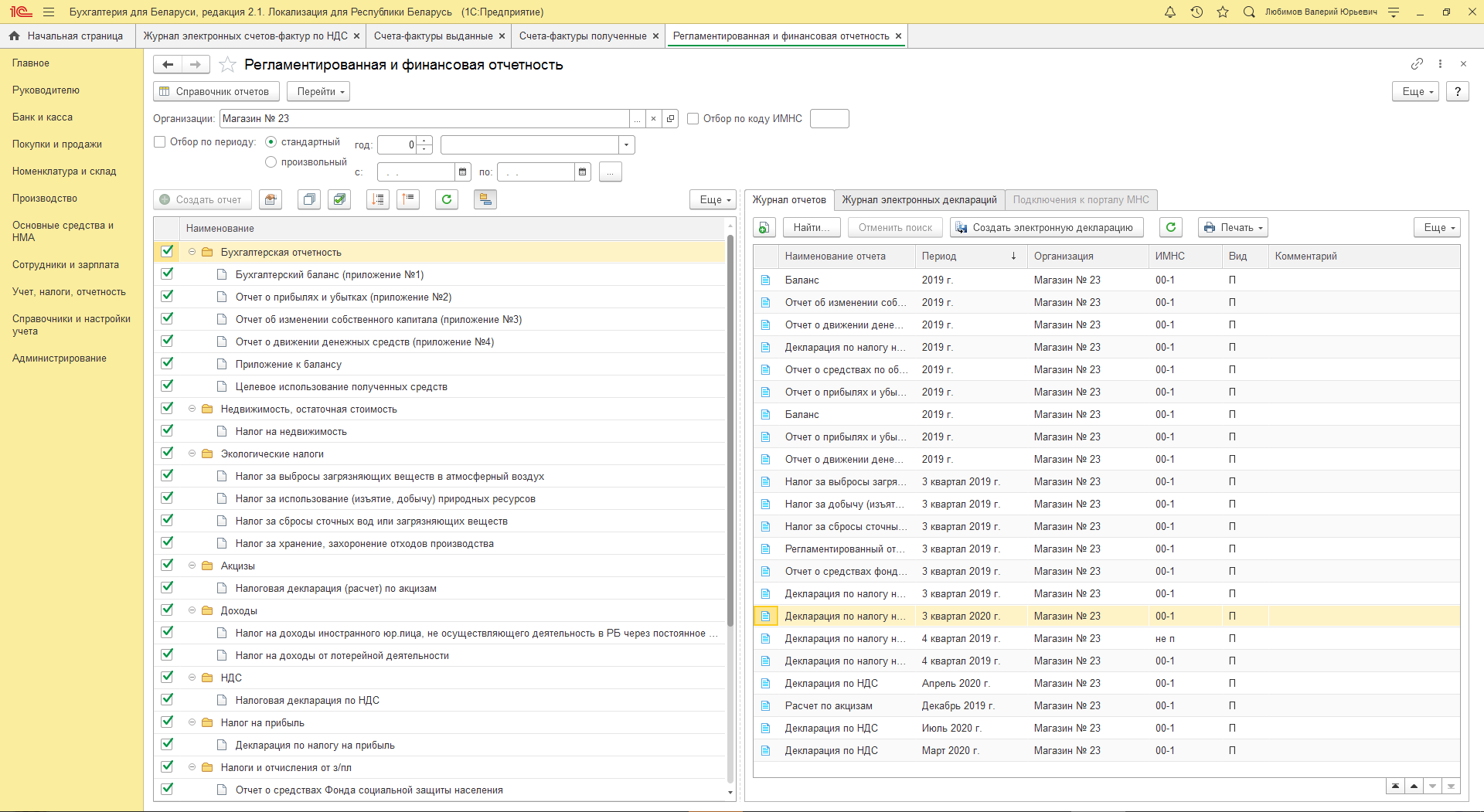This screenshot has height=812, width=1484.
Task: Click the Справочник отчетов button
Action: click(x=216, y=91)
